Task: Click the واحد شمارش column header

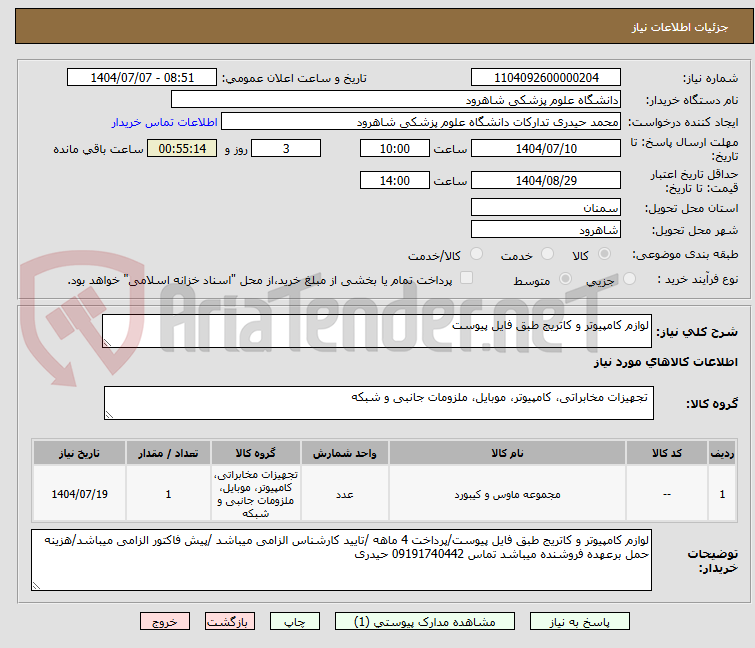Action: pyautogui.click(x=344, y=453)
